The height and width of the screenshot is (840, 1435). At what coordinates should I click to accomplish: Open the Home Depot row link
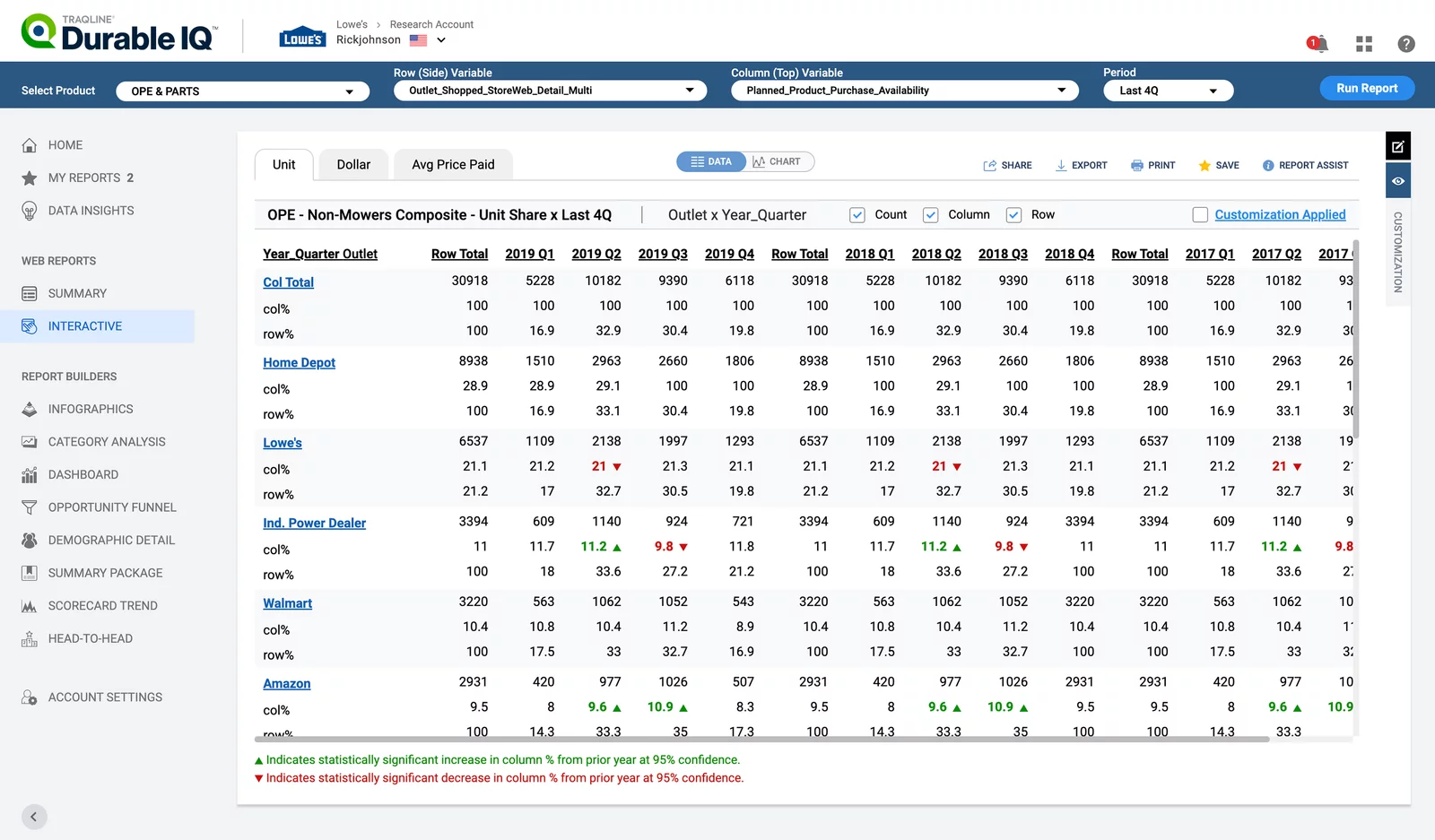point(299,362)
